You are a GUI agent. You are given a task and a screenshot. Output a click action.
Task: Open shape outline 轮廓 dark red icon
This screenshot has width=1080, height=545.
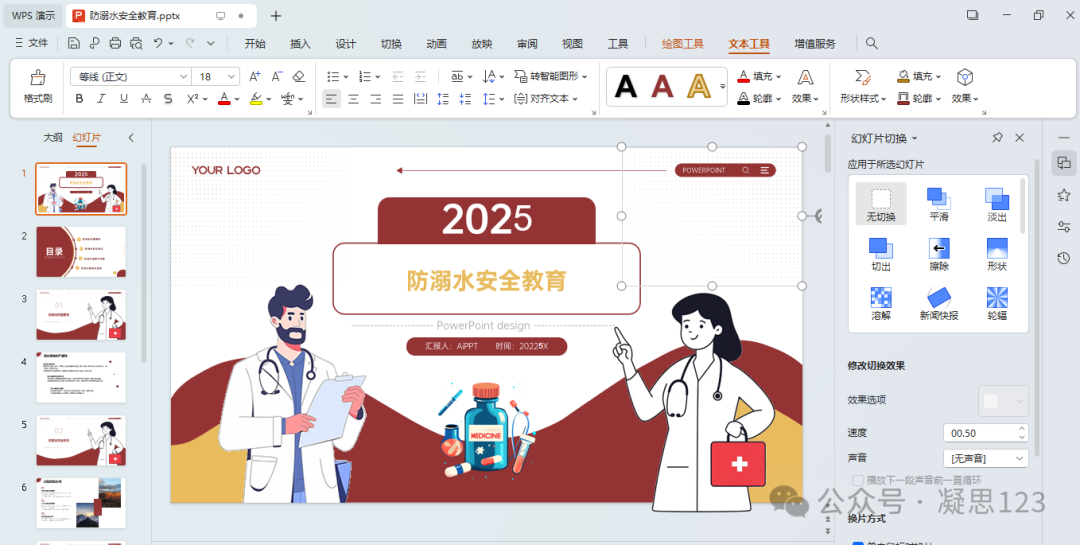tap(920, 99)
